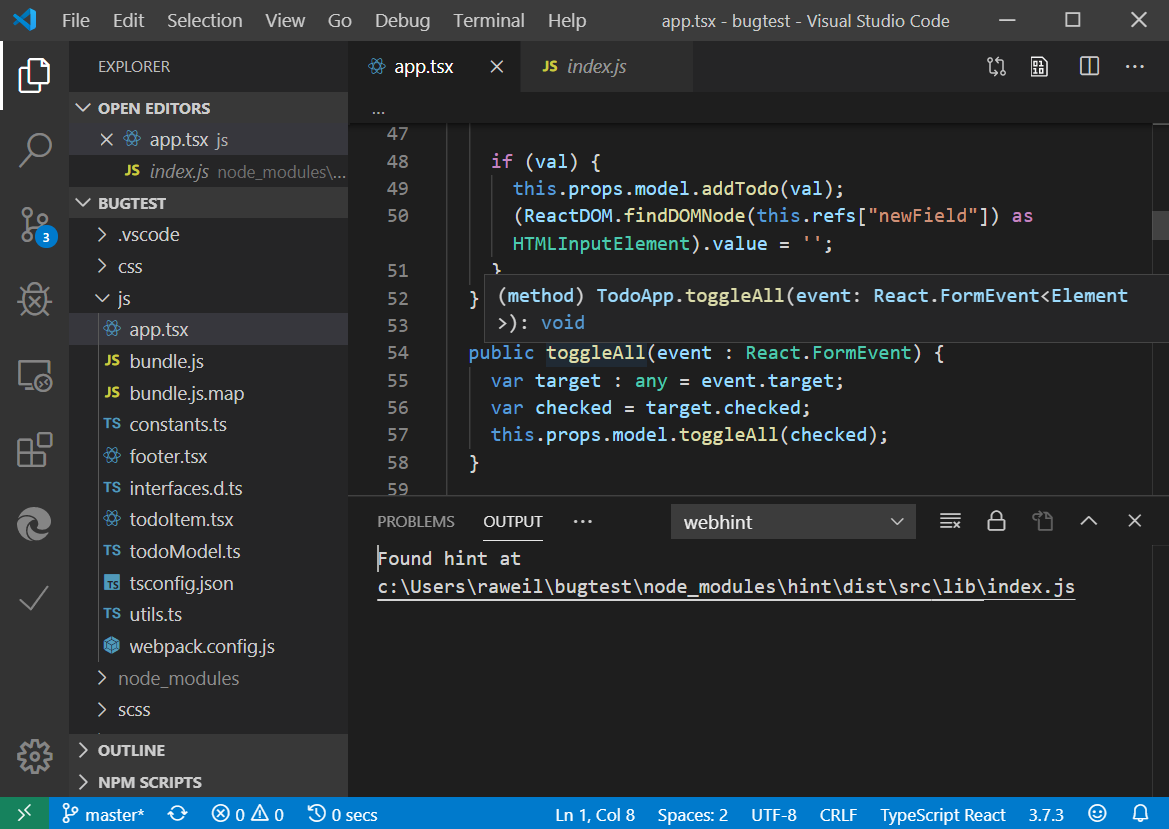This screenshot has width=1169, height=829.
Task: Open the File menu
Action: point(75,20)
